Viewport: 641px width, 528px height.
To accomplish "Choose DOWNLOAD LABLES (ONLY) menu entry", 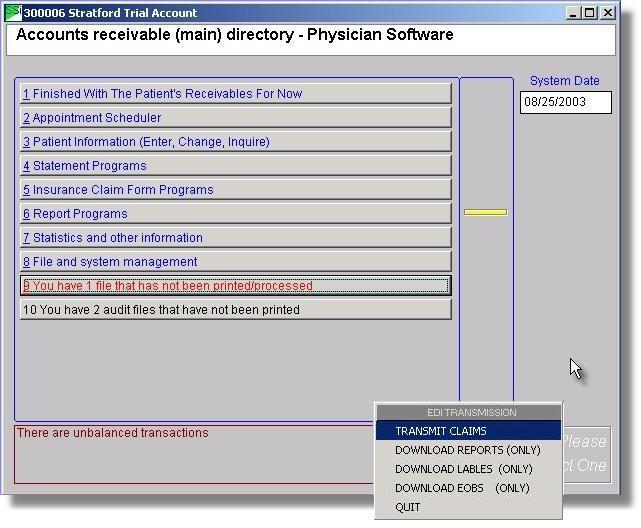I will click(468, 469).
